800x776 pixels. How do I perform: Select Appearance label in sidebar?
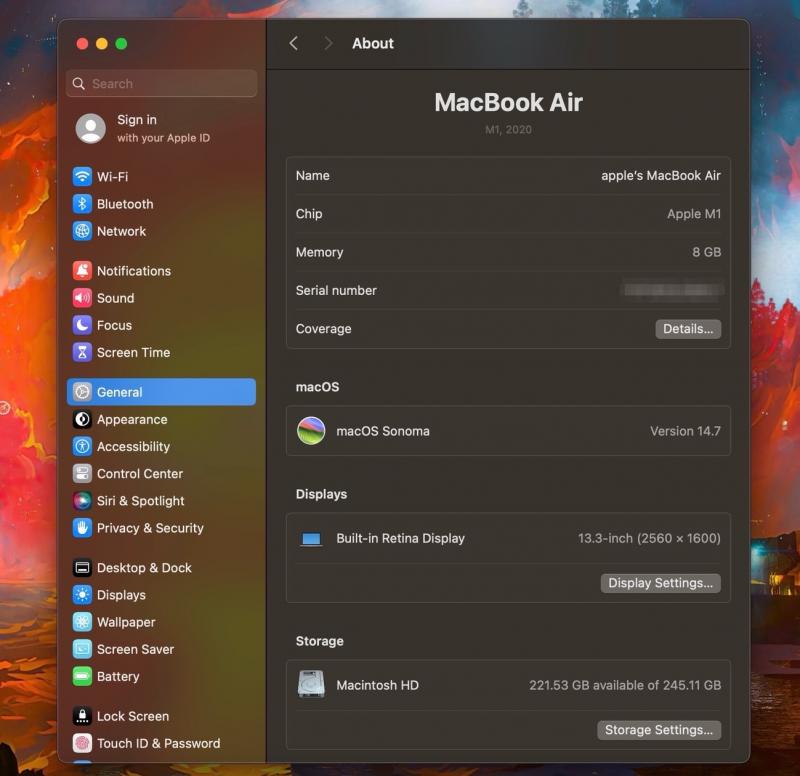click(x=132, y=419)
